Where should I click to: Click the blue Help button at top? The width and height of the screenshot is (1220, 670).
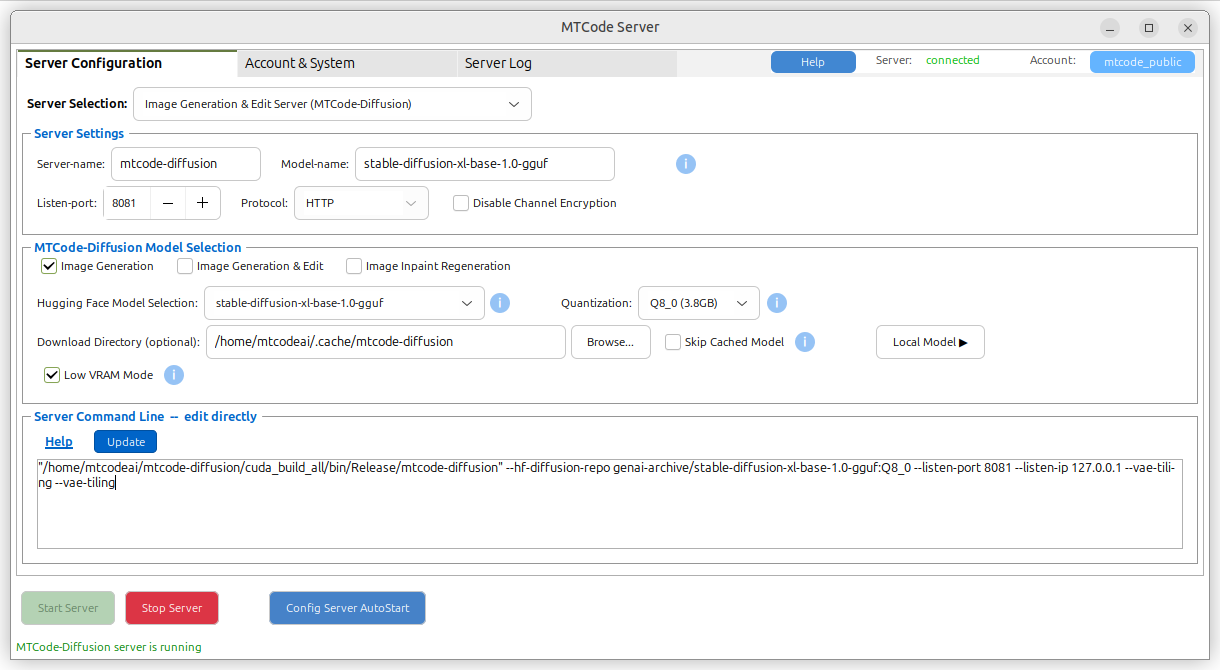pyautogui.click(x=813, y=62)
